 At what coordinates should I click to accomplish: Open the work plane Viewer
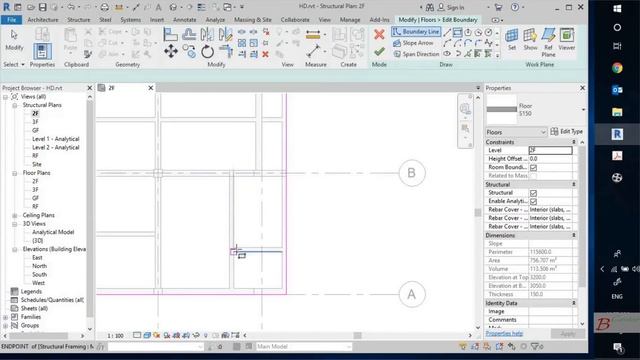[x=567, y=39]
